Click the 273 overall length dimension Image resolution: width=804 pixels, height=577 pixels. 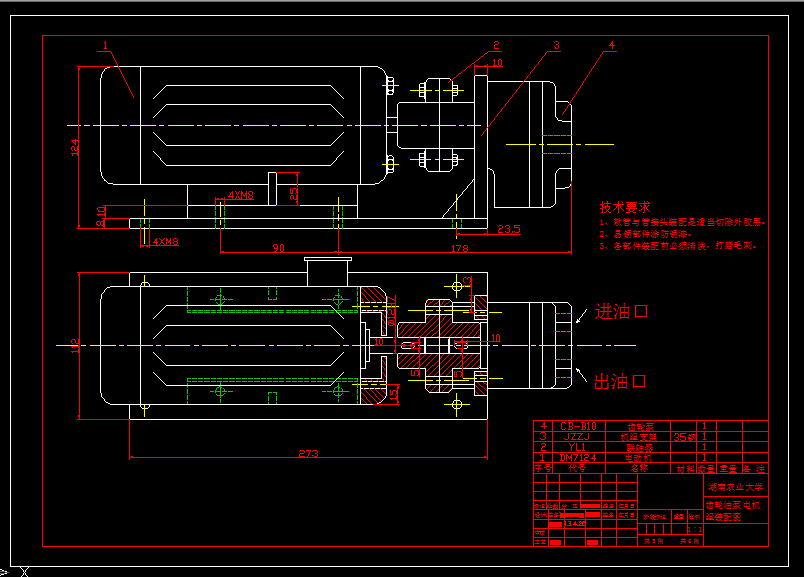[x=308, y=453]
